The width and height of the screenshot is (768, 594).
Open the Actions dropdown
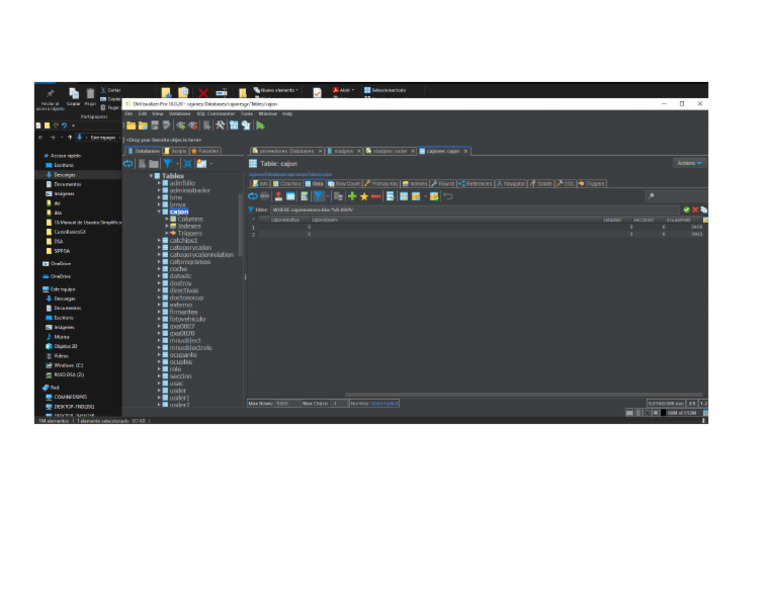689,163
